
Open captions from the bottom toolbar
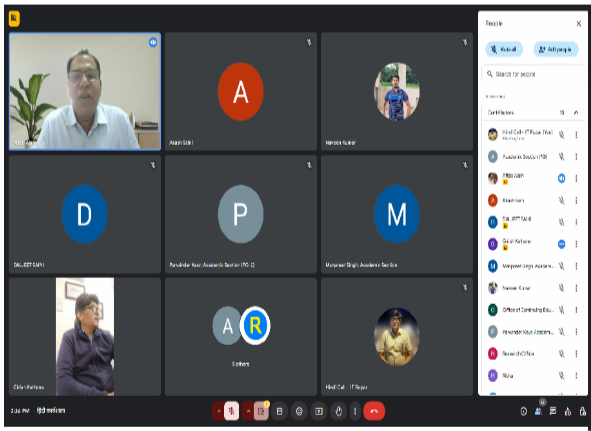tap(279, 411)
